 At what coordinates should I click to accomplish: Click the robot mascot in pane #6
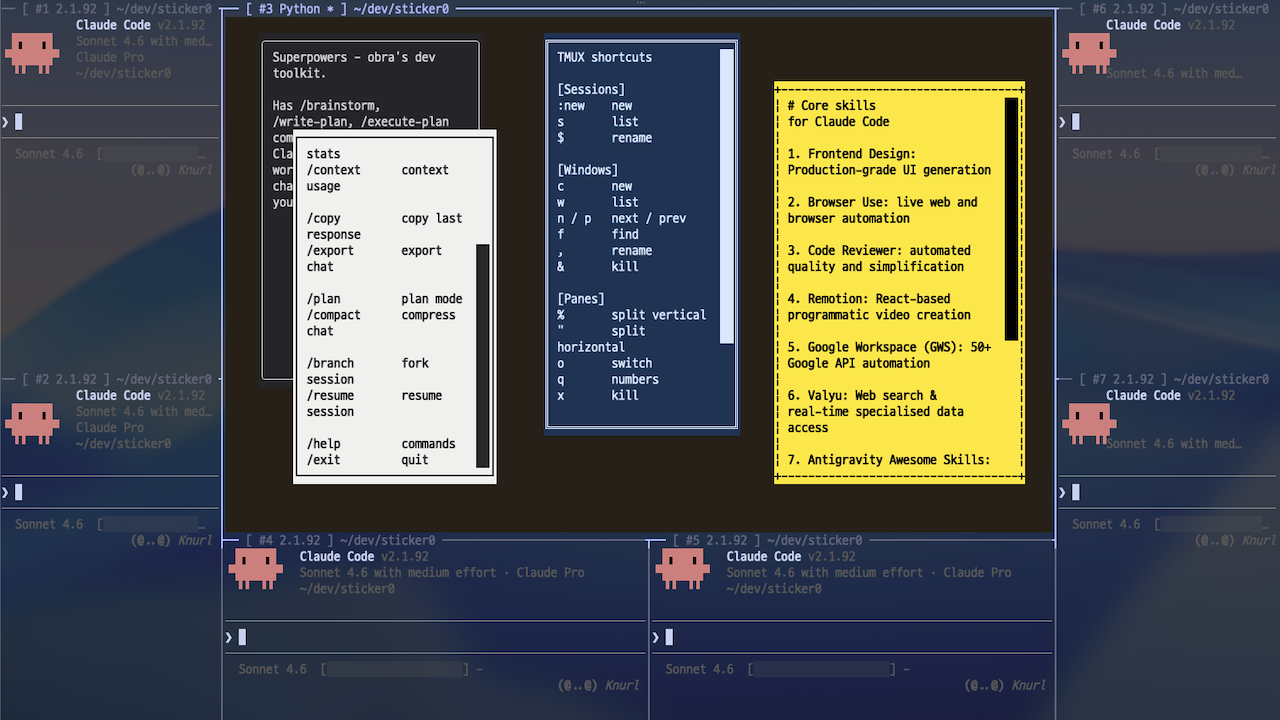tap(1089, 52)
